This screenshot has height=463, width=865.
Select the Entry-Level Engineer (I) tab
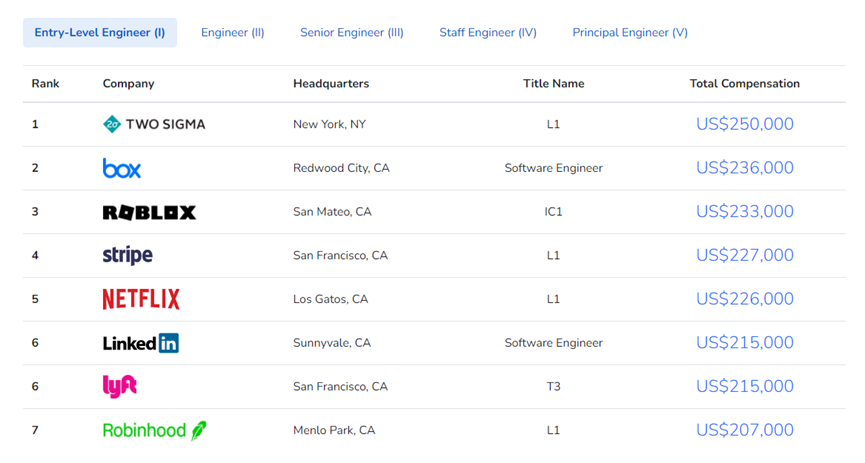coord(100,32)
